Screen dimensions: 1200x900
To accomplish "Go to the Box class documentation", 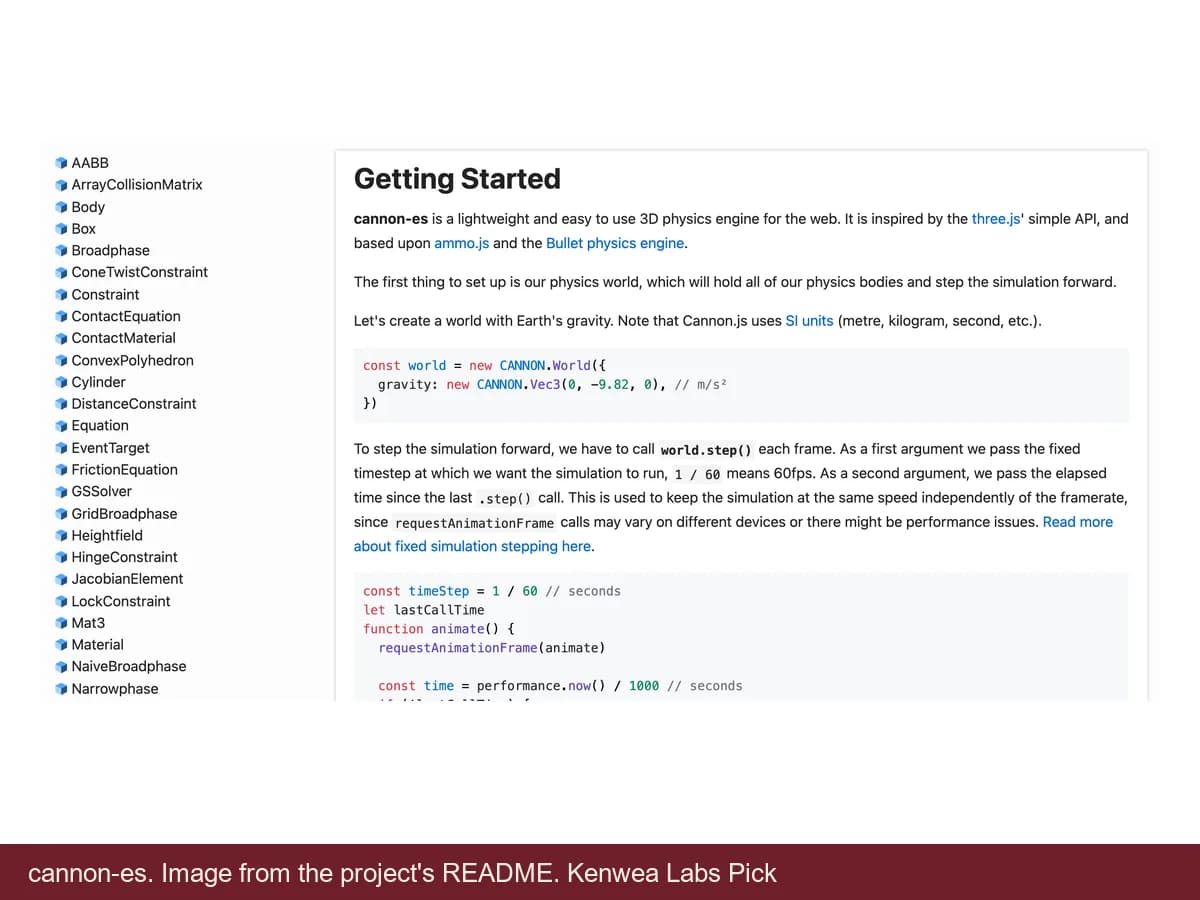I will [x=84, y=229].
